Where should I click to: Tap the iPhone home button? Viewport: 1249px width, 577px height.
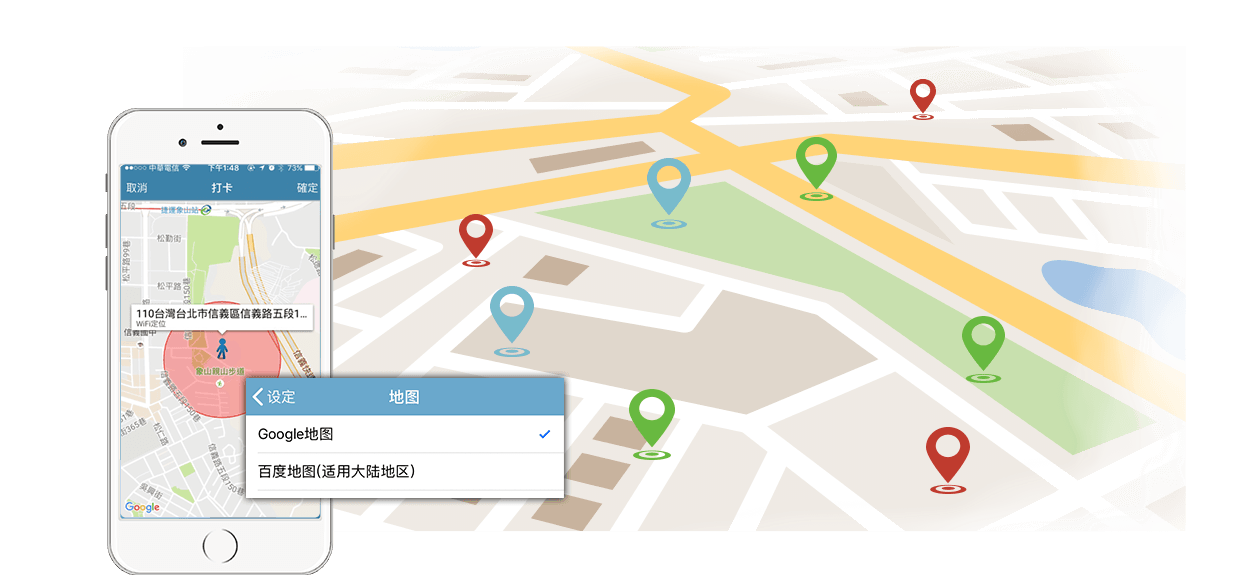(x=220, y=546)
